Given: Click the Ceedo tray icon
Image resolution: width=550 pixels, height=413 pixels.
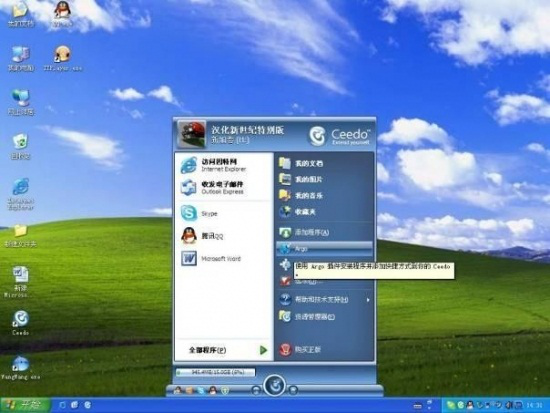Looking at the screenshot, I should tap(461, 406).
